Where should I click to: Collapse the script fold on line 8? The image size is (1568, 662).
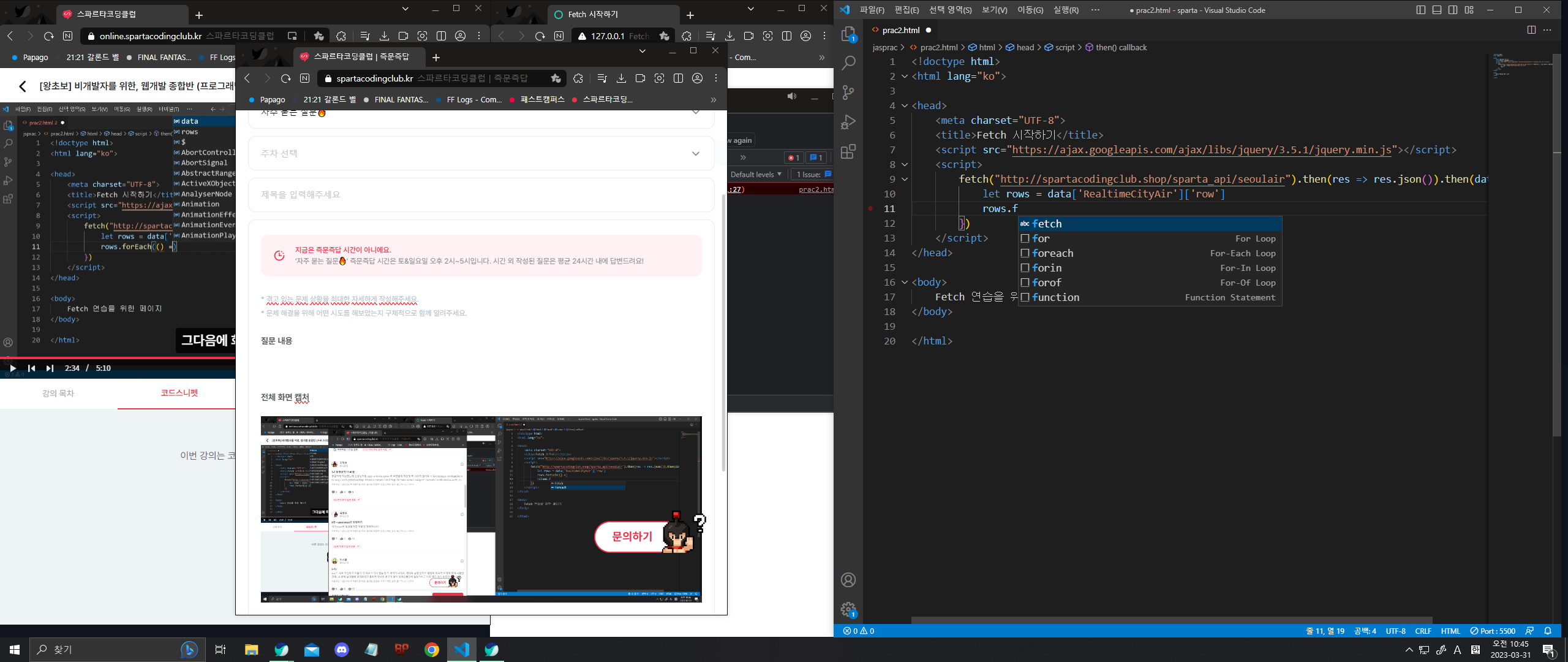click(x=905, y=164)
